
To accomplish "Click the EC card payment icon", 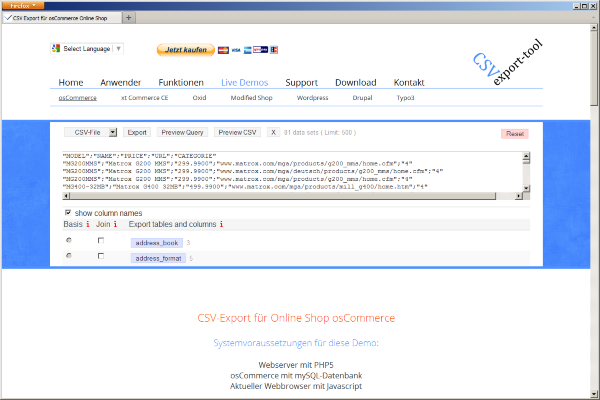I will [274, 50].
